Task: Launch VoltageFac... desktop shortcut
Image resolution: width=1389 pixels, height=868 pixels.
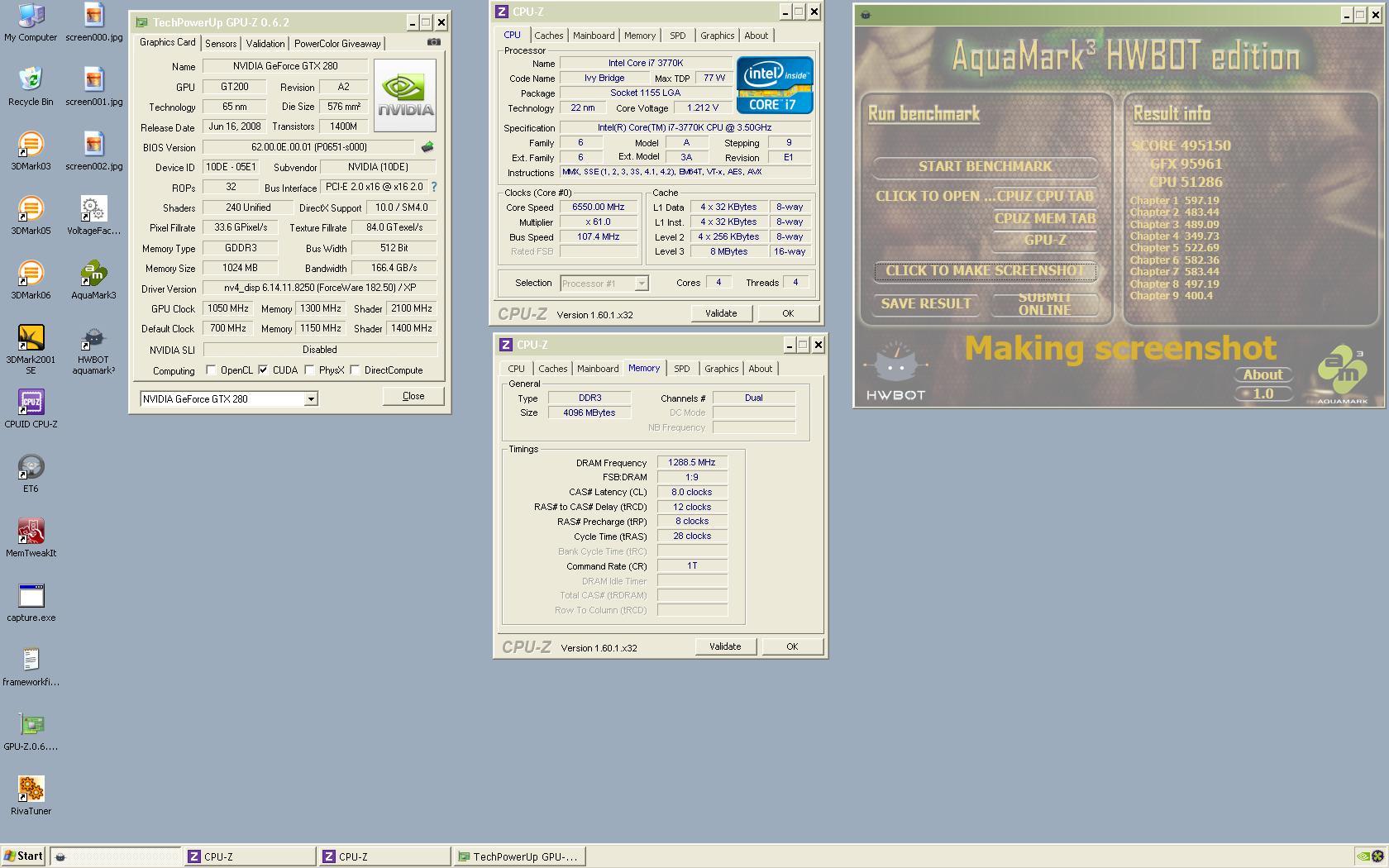Action: click(93, 216)
